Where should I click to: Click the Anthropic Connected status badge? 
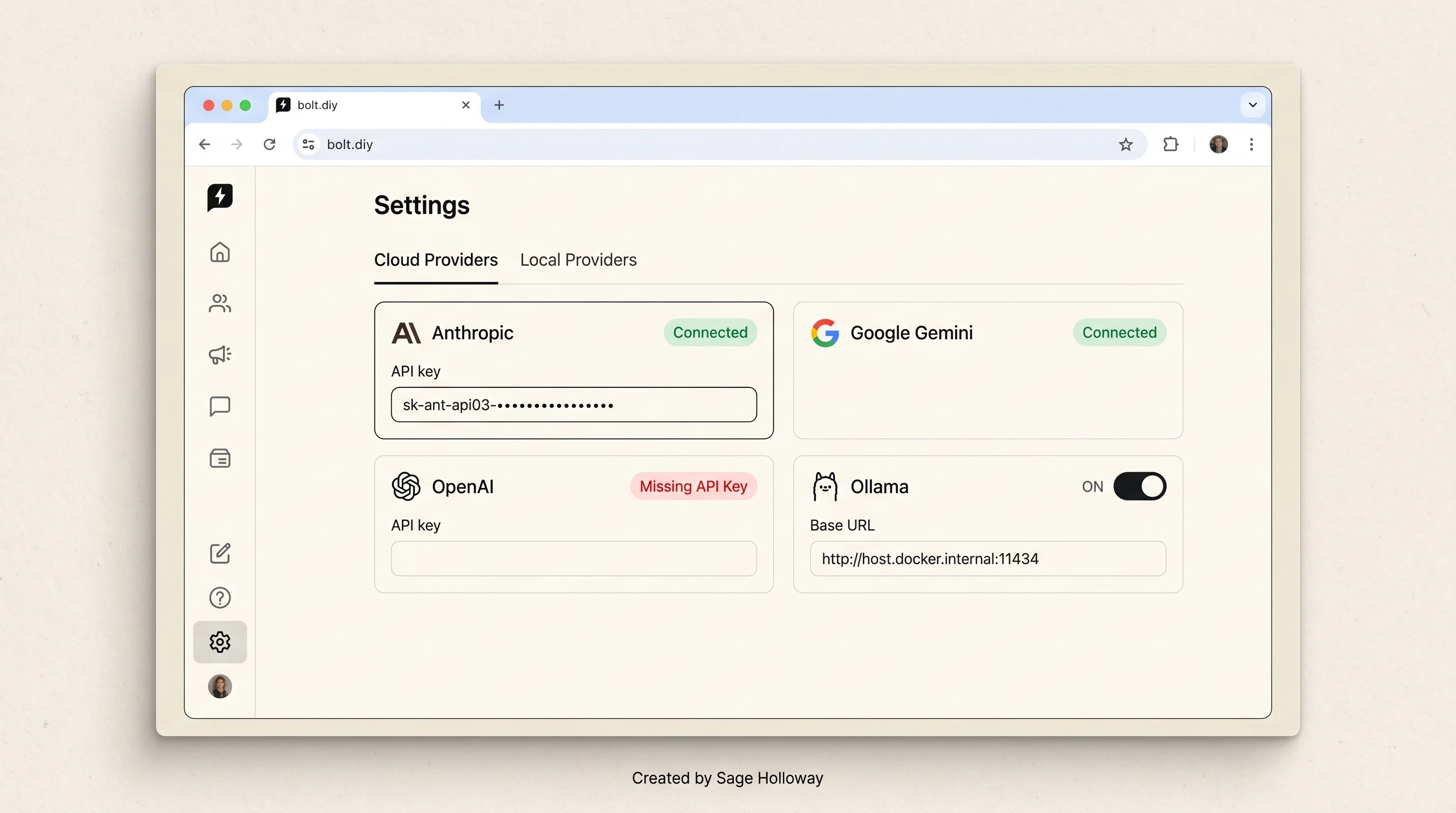(710, 333)
